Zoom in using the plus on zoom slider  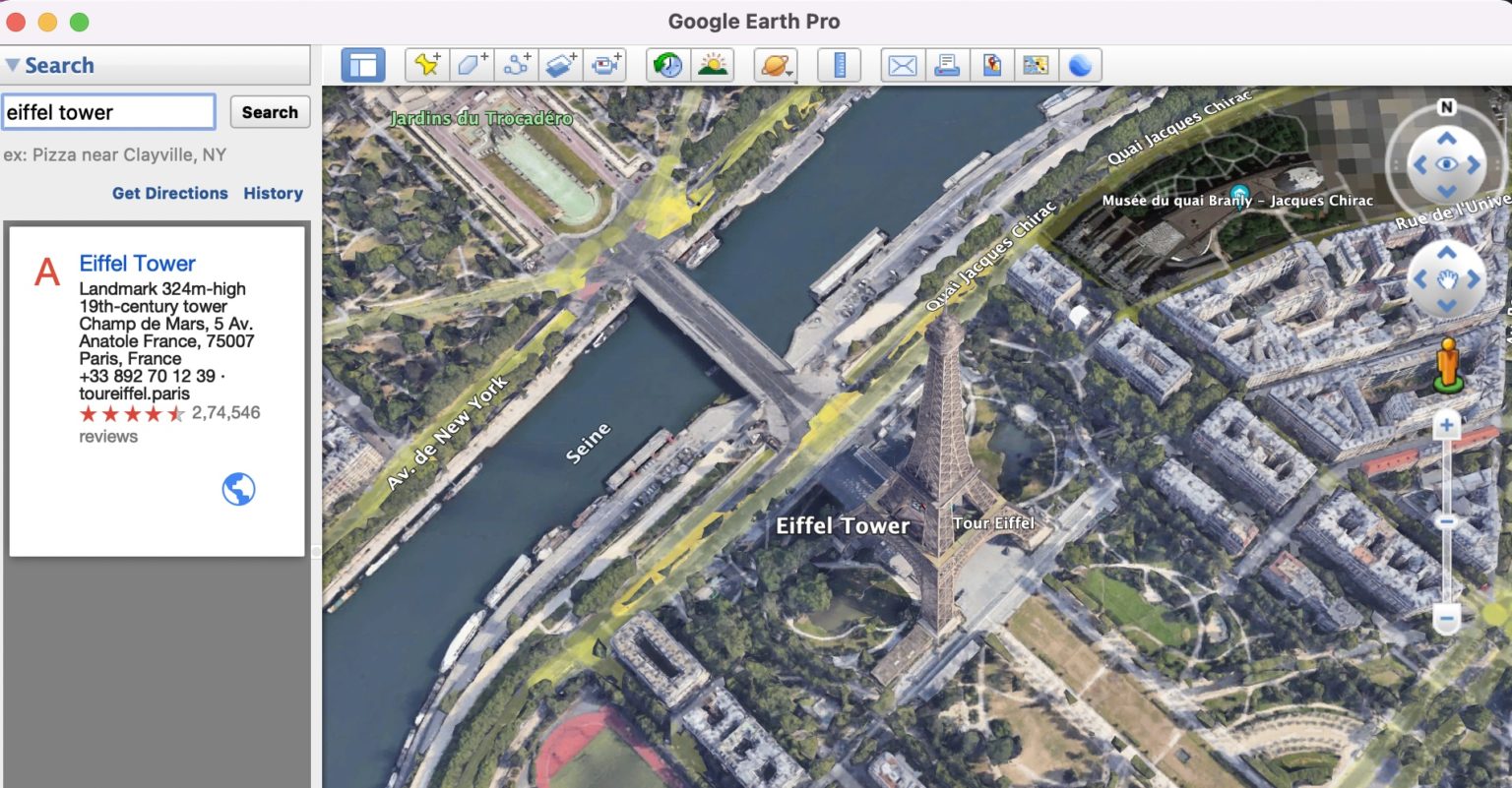(x=1446, y=425)
